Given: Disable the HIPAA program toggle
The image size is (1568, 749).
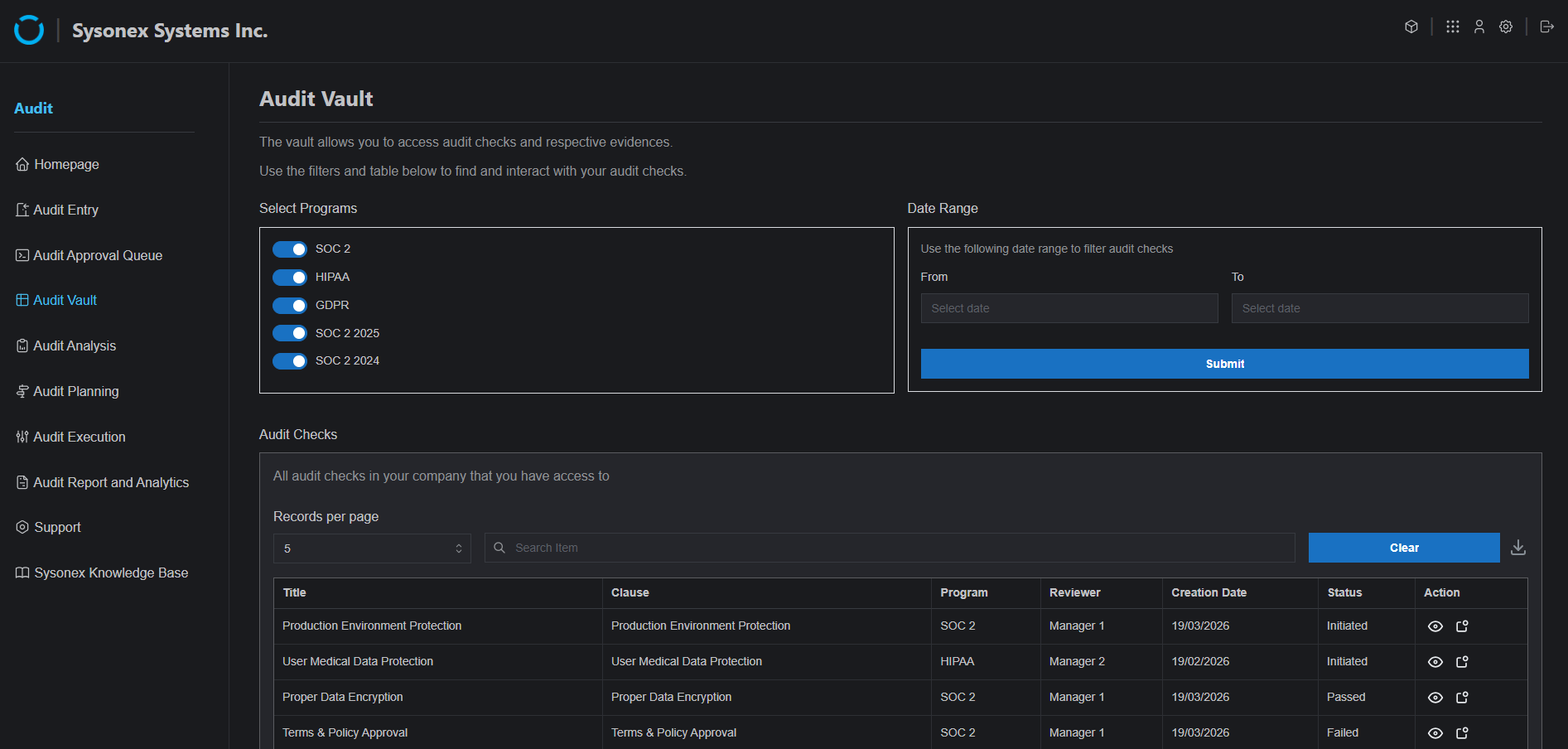Looking at the screenshot, I should point(290,278).
